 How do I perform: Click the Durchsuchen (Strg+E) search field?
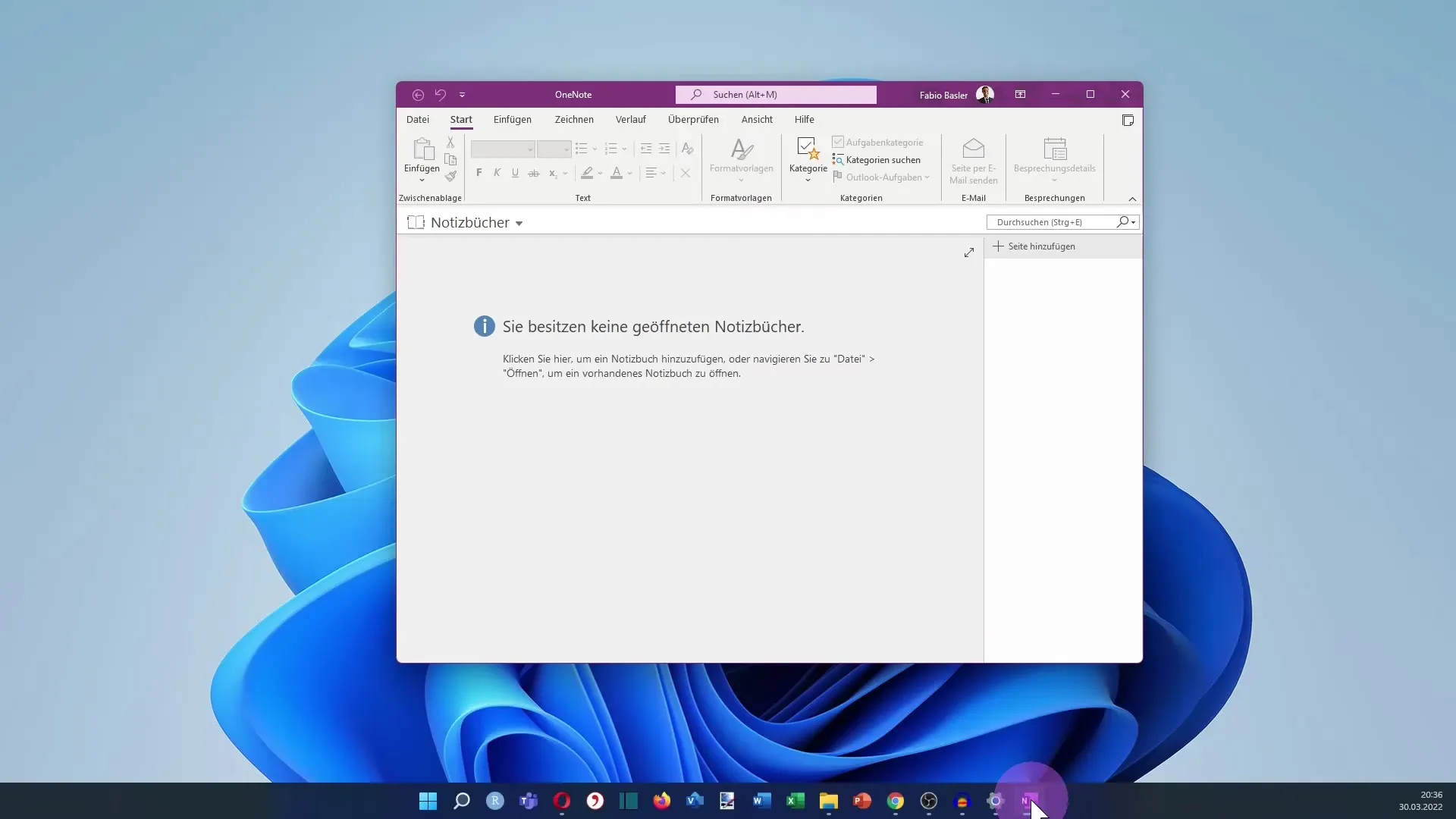click(x=1052, y=222)
